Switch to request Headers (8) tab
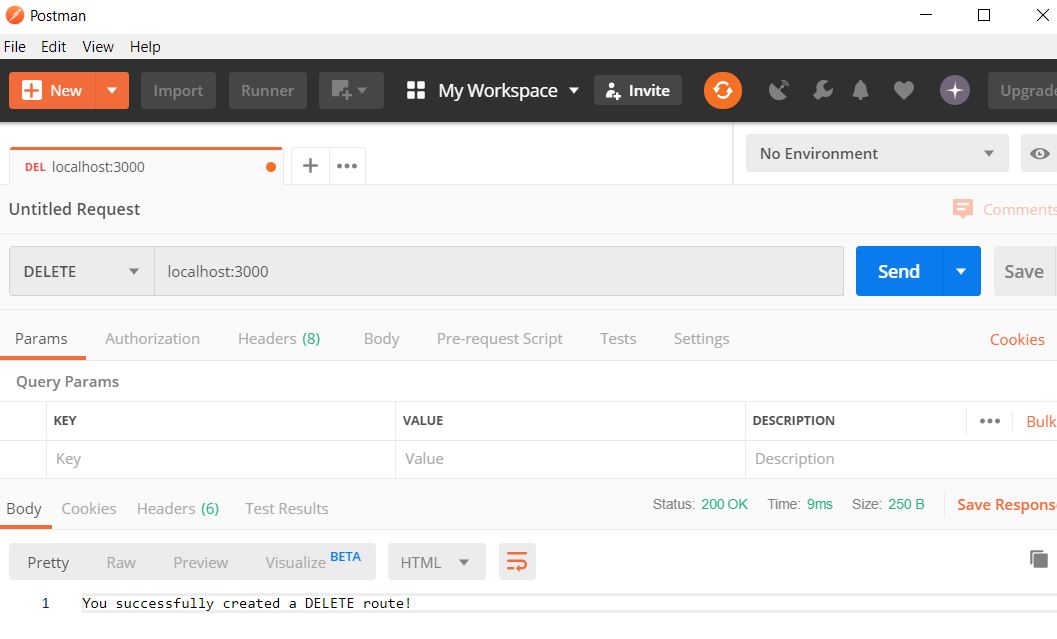 pos(279,338)
